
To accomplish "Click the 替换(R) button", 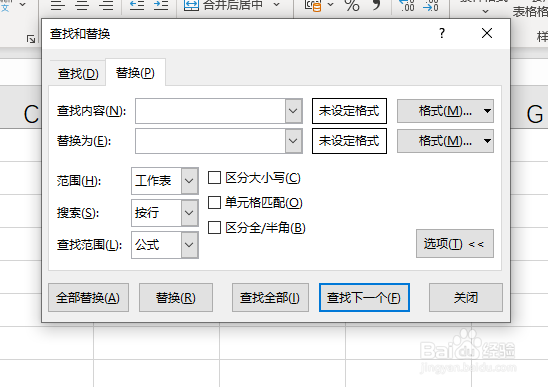I will [x=176, y=298].
